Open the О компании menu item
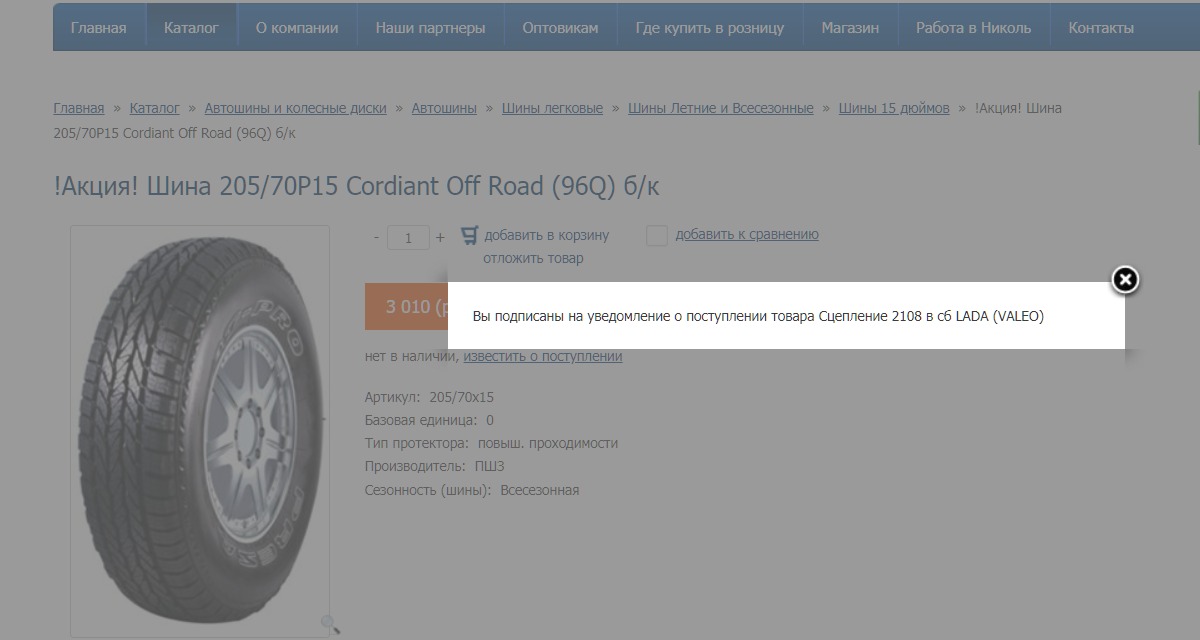 [x=297, y=28]
